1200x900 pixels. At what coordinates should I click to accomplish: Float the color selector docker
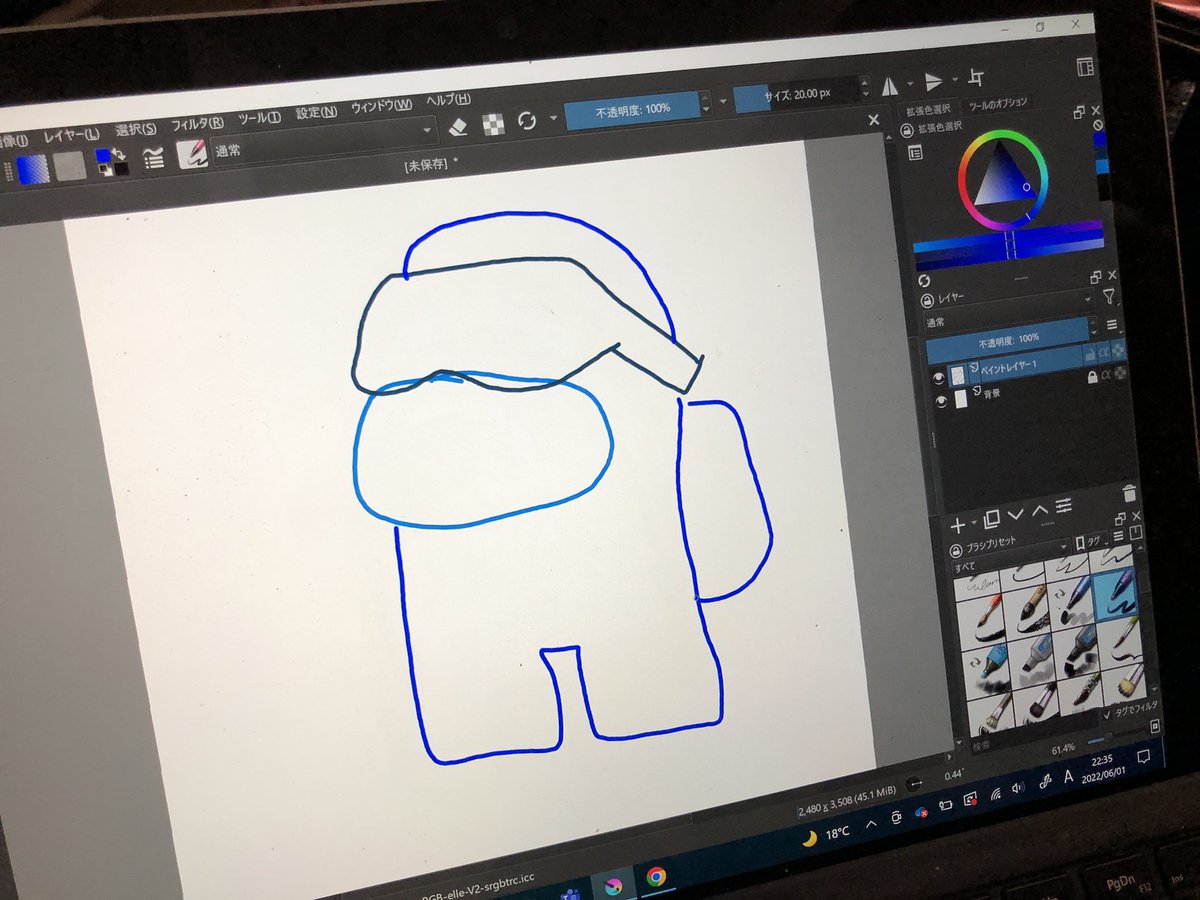(1079, 111)
